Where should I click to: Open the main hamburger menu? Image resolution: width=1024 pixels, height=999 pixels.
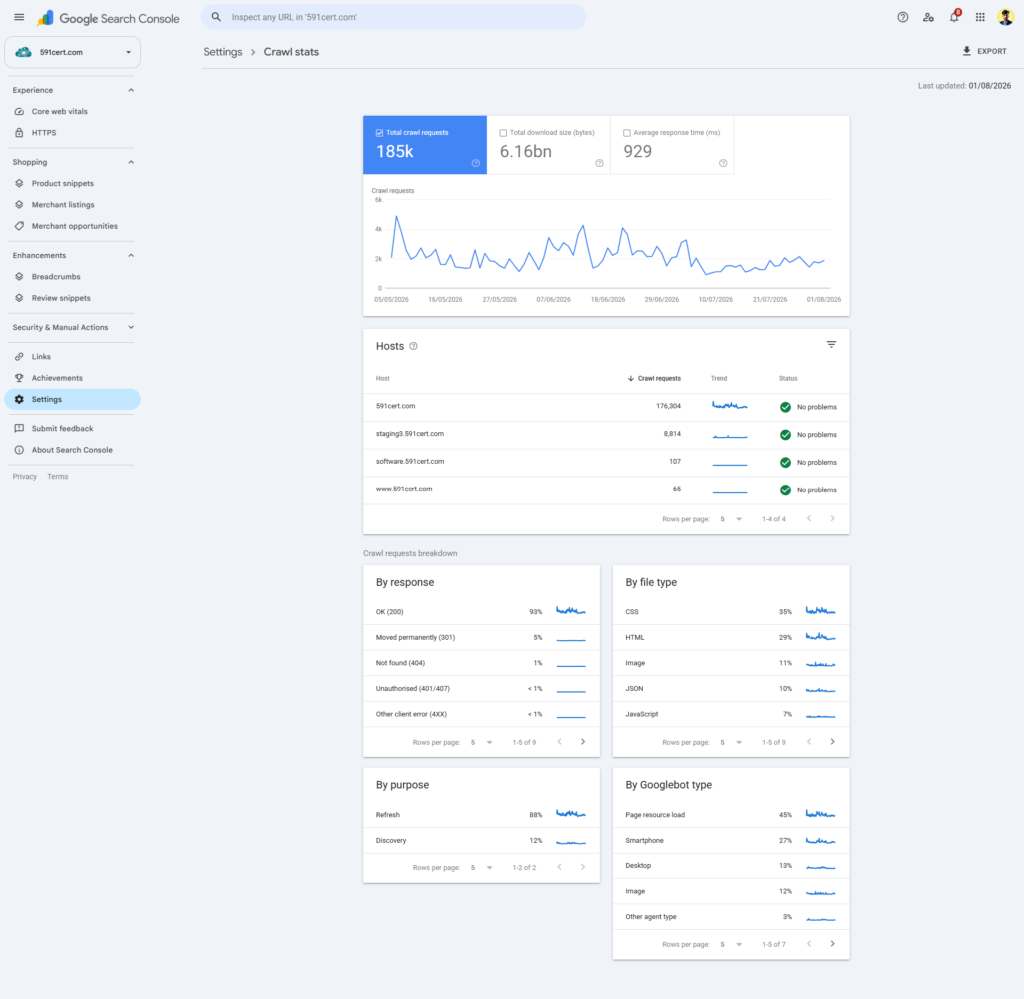[x=19, y=18]
